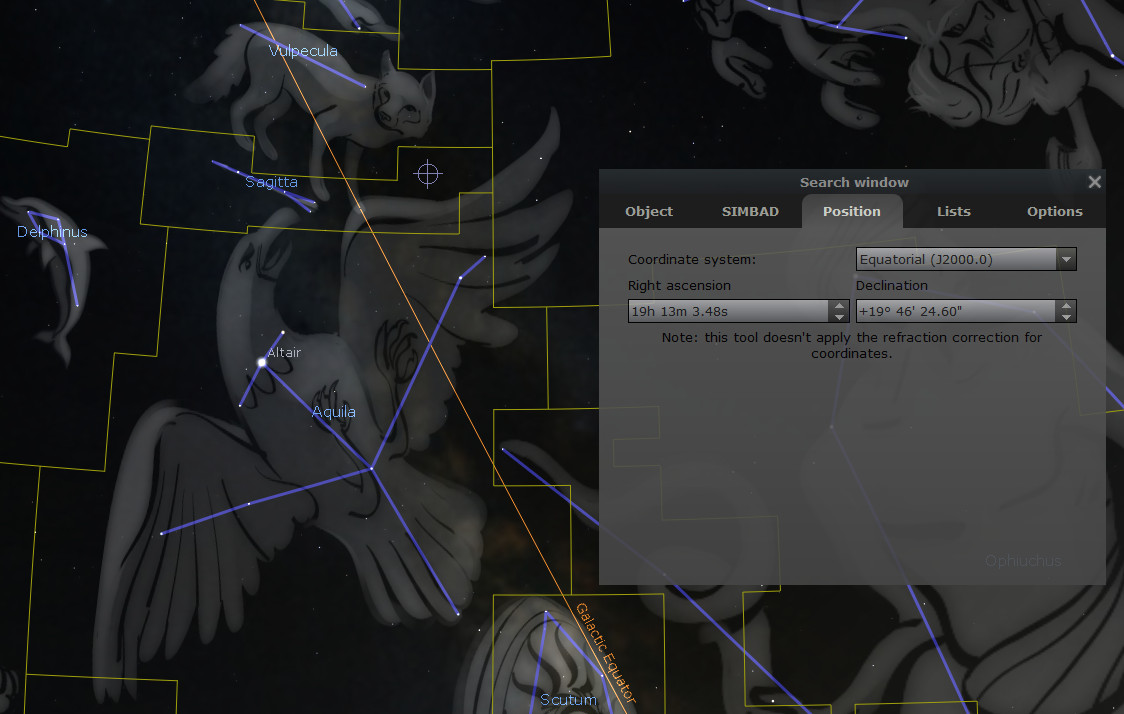Image resolution: width=1124 pixels, height=714 pixels.
Task: Click the Vulpecula constellation label
Action: (x=303, y=51)
